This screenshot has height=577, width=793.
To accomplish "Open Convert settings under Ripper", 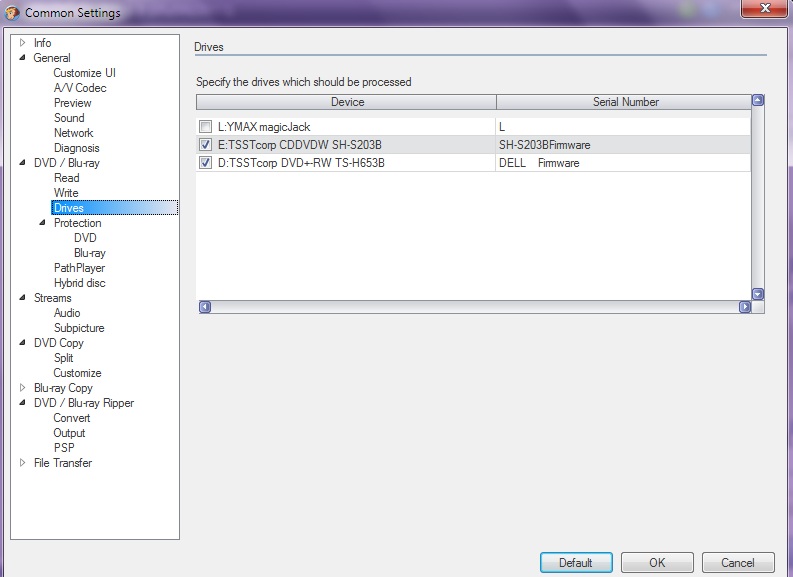I will point(71,418).
